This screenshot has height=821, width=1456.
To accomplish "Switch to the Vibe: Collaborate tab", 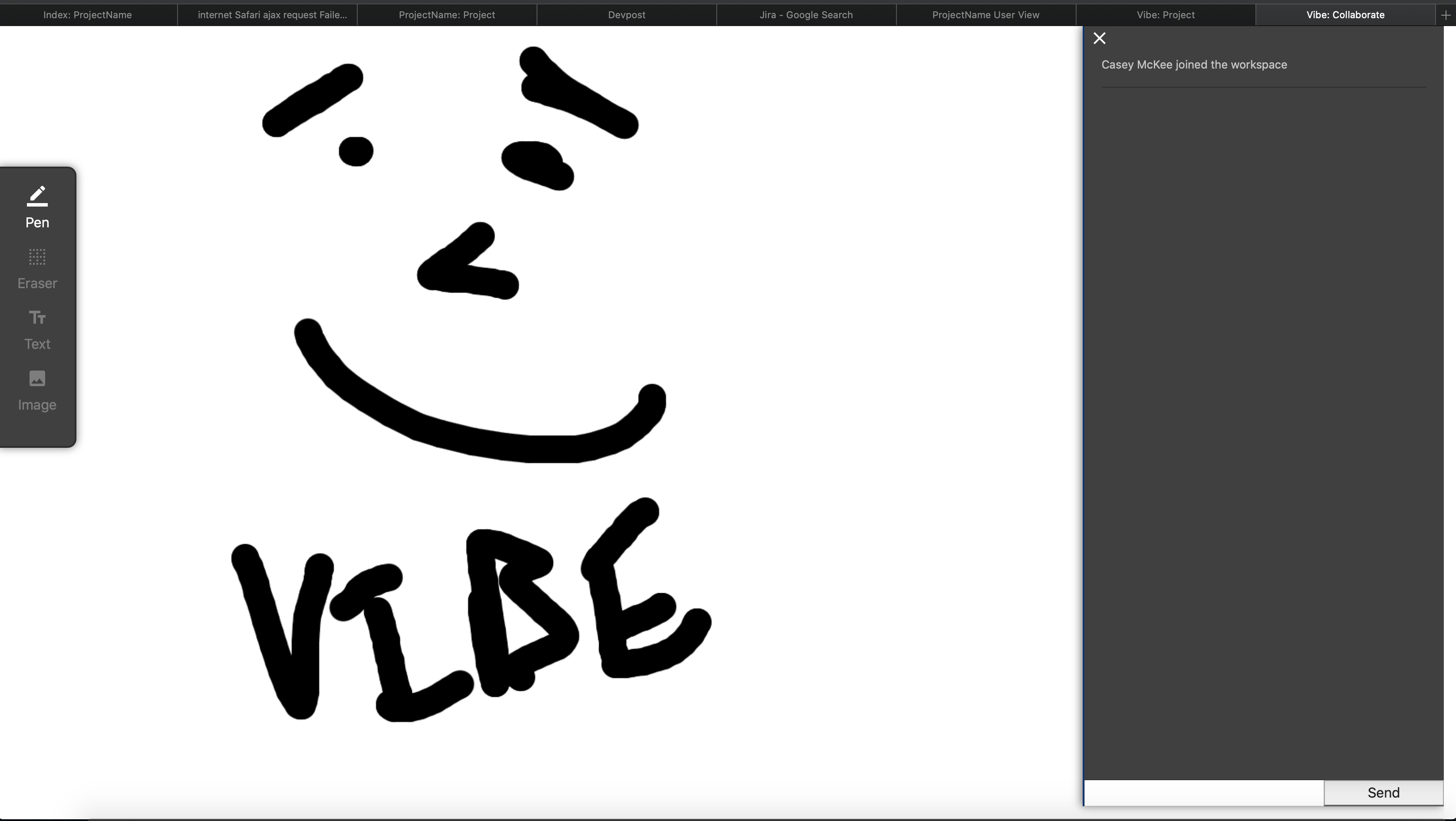I will coord(1344,14).
